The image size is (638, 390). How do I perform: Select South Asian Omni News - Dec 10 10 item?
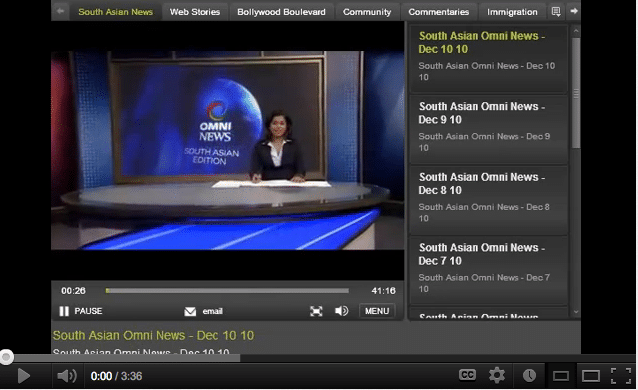(x=488, y=59)
